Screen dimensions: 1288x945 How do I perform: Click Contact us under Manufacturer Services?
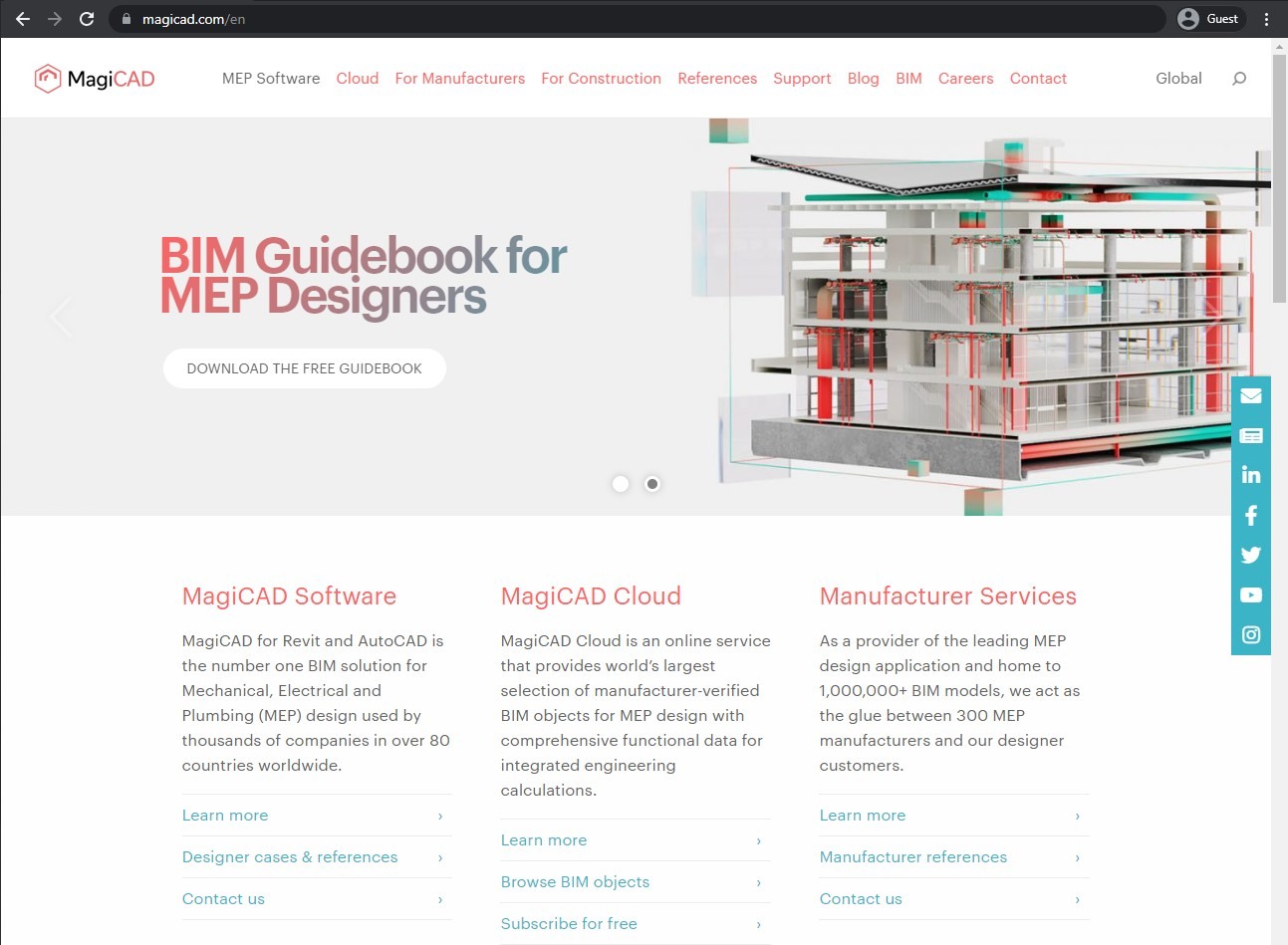tap(861, 899)
